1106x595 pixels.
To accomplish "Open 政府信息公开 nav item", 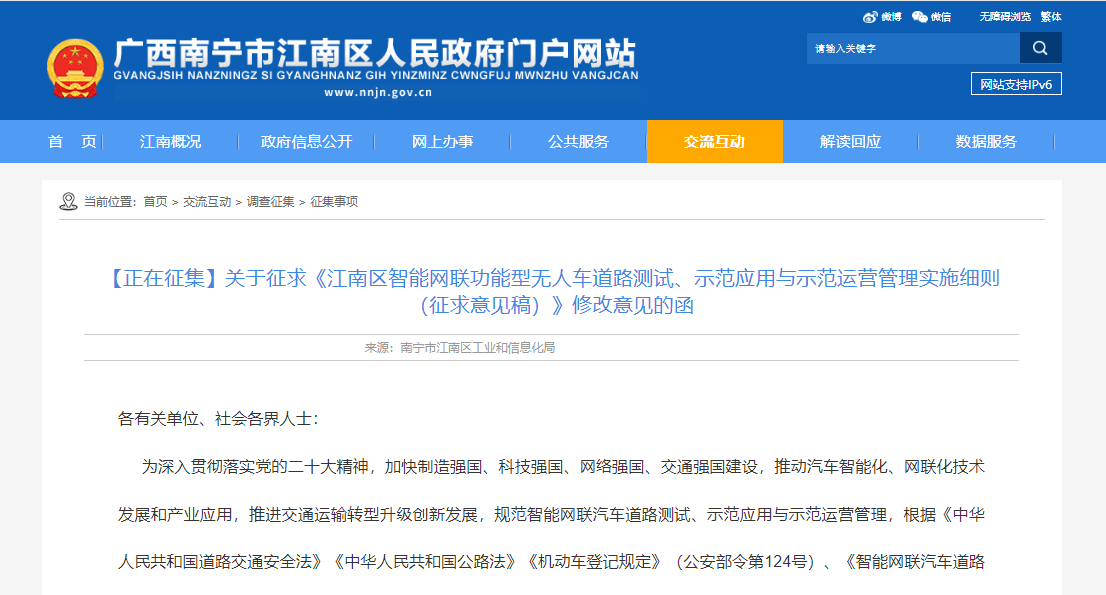I will 306,142.
